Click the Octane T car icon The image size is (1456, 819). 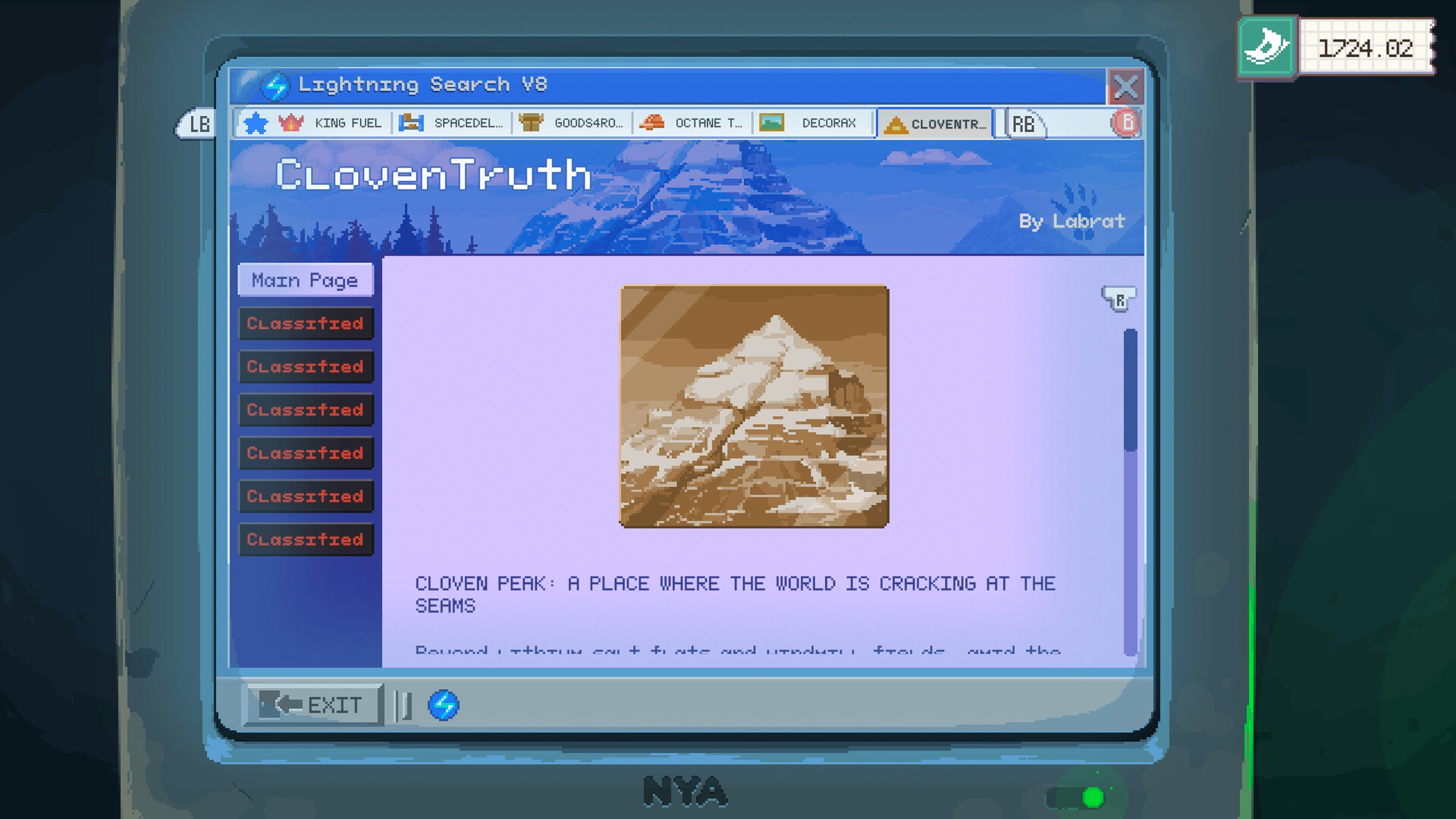(x=652, y=123)
